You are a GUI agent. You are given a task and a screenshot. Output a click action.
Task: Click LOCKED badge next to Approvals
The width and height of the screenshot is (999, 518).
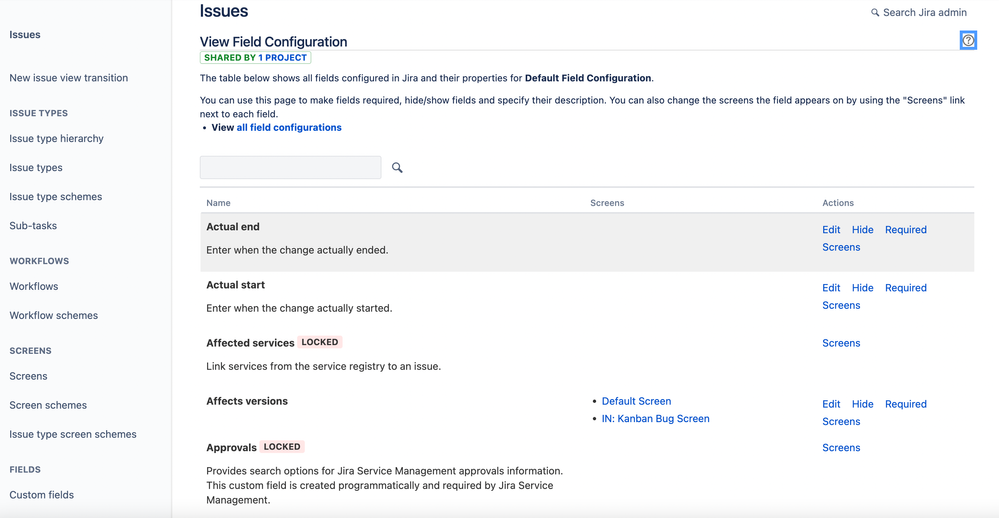pyautogui.click(x=282, y=447)
